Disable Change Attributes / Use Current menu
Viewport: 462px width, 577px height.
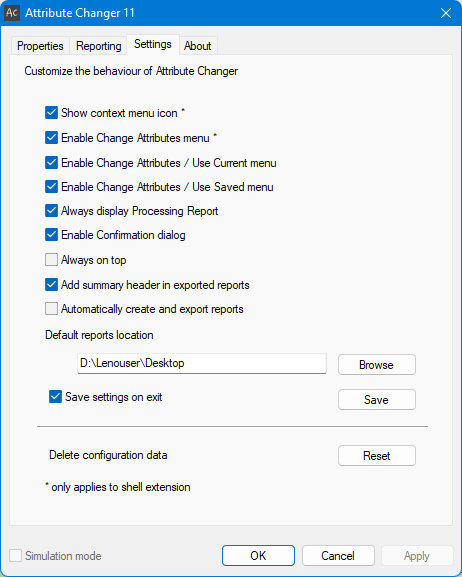51,162
